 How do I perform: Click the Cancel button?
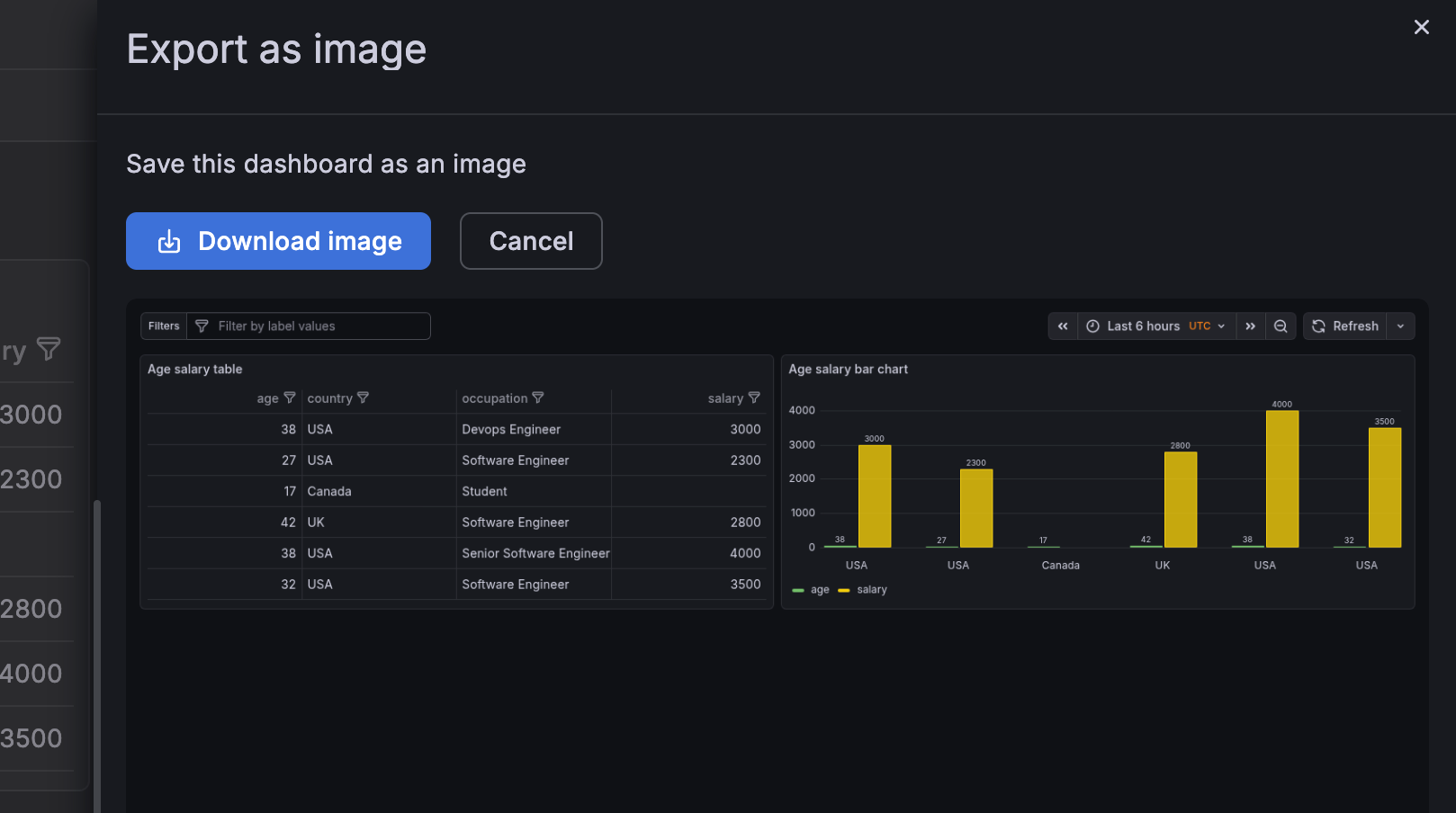pyautogui.click(x=531, y=241)
